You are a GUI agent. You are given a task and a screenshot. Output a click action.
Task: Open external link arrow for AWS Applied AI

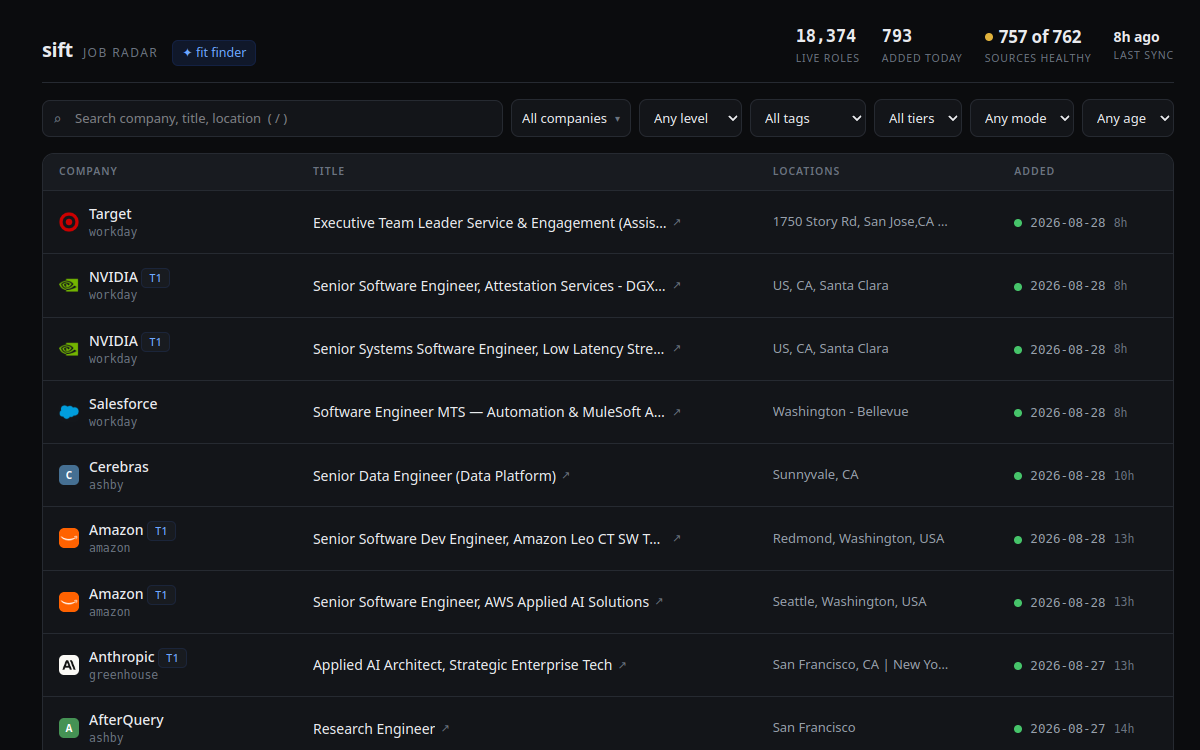click(659, 601)
